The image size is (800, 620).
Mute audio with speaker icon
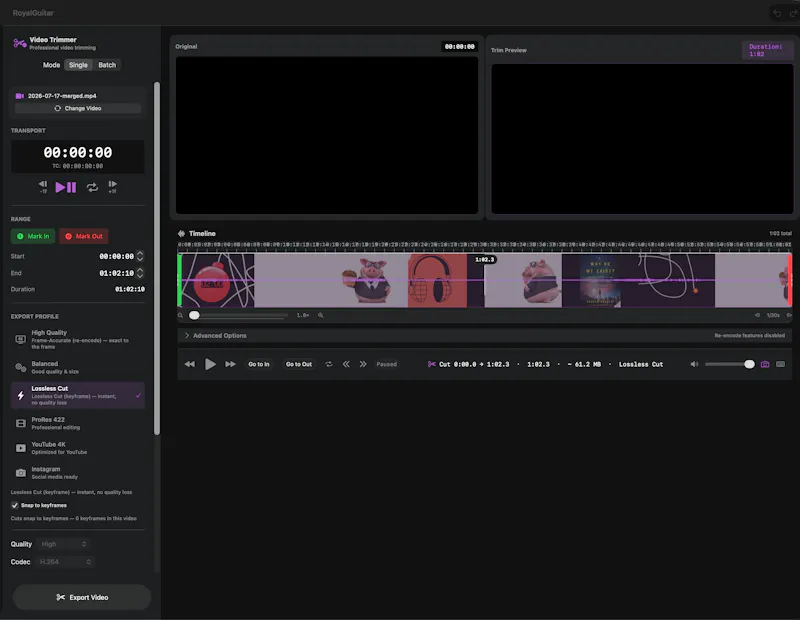point(694,364)
